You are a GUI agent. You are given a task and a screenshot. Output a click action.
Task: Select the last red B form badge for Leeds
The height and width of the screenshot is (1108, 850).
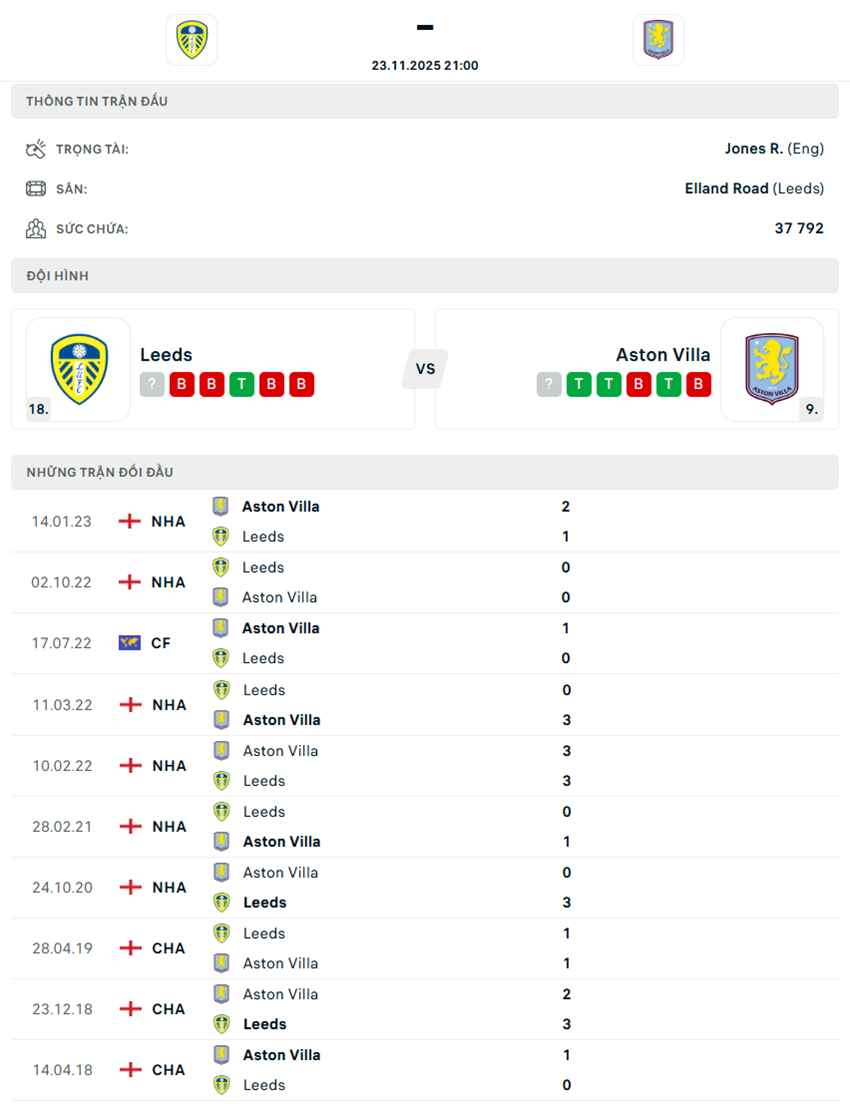click(x=300, y=384)
